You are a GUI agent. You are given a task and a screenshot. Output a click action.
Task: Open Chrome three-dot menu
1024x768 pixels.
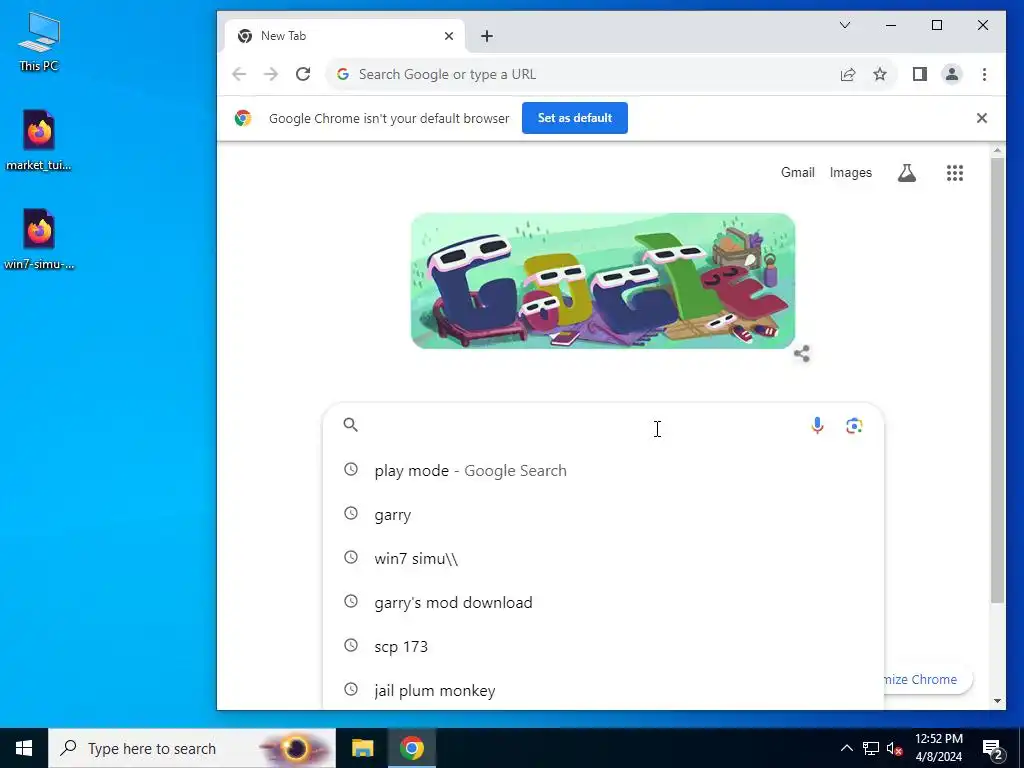[984, 74]
